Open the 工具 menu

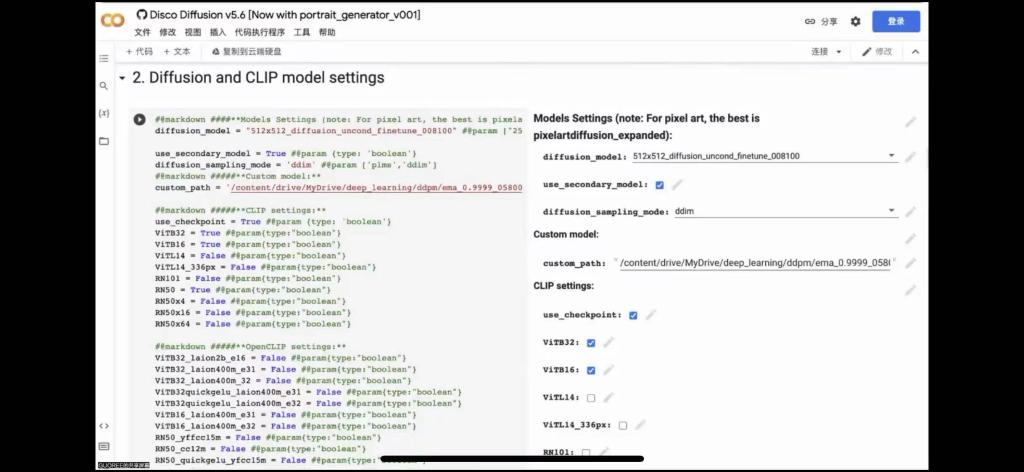coord(302,32)
